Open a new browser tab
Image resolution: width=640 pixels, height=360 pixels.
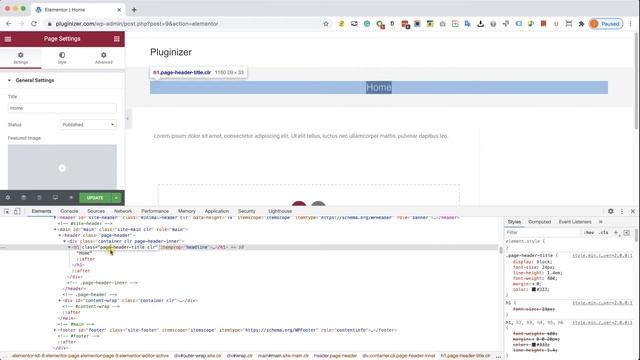134,9
